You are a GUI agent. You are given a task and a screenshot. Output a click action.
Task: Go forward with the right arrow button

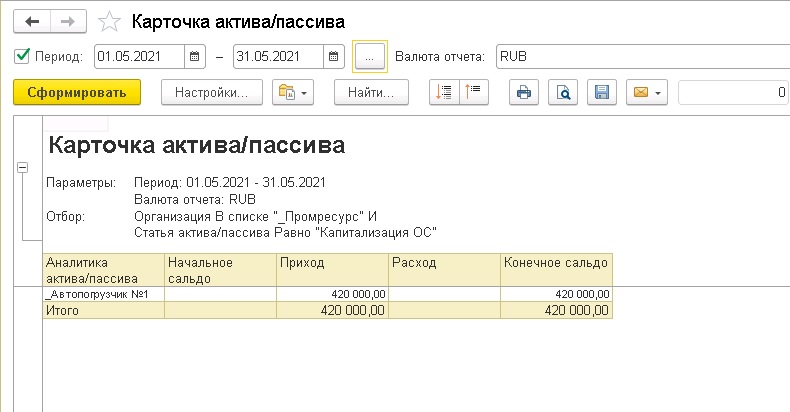tap(68, 22)
